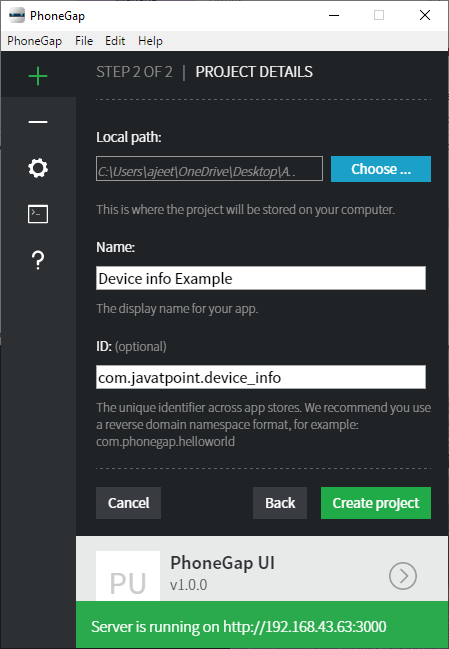Screen dimensions: 449x649
Task: Minimize the PhoneGap window
Action: (x=334, y=16)
